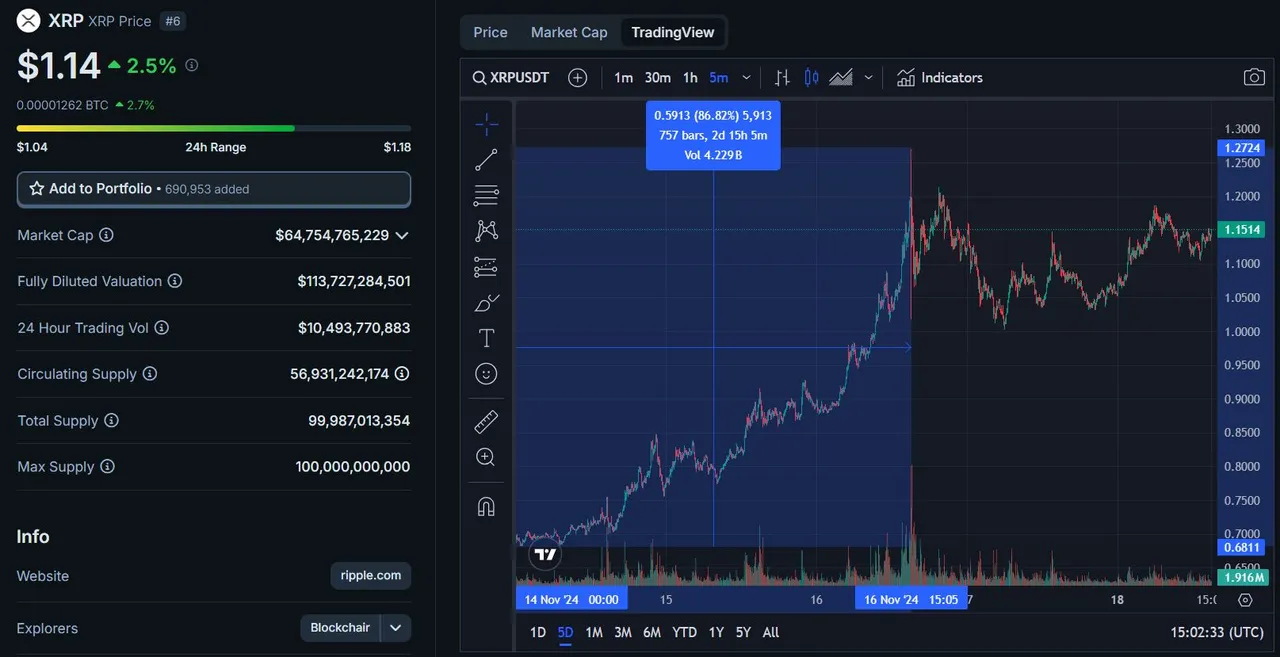Show Circulating Supply label info icon
The image size is (1280, 657).
click(150, 374)
